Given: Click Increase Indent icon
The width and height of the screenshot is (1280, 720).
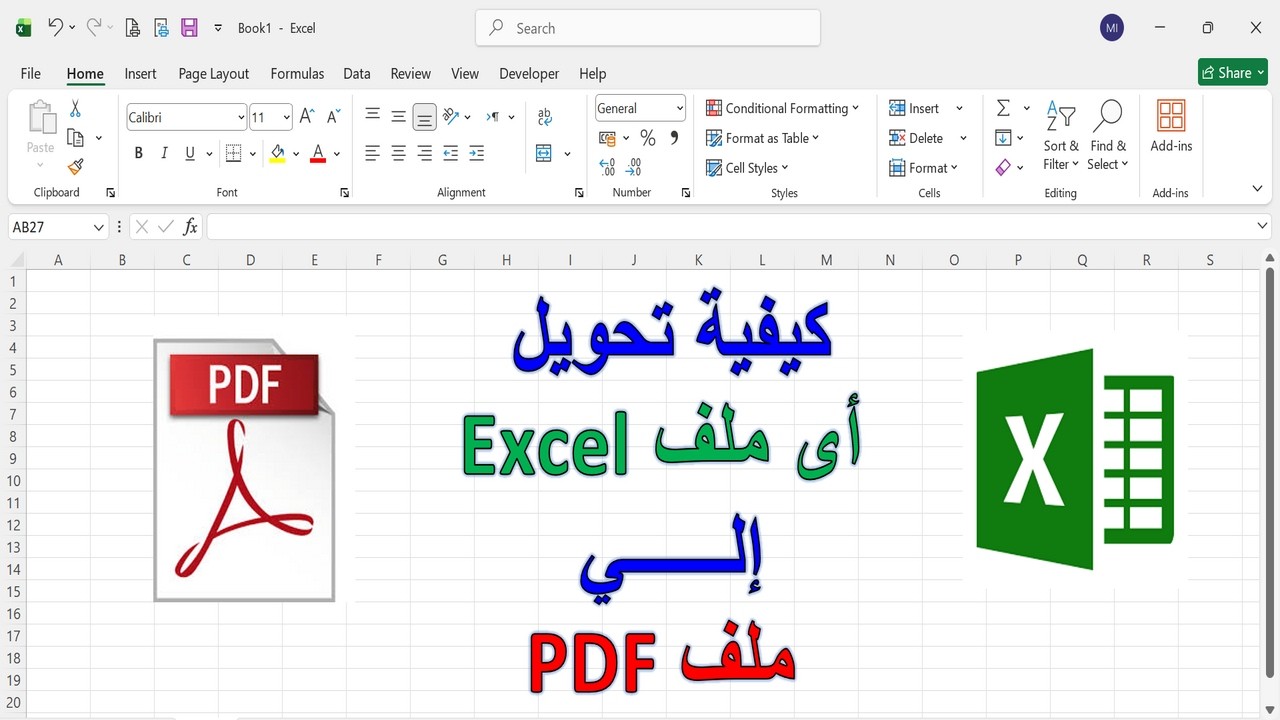Looking at the screenshot, I should [476, 153].
